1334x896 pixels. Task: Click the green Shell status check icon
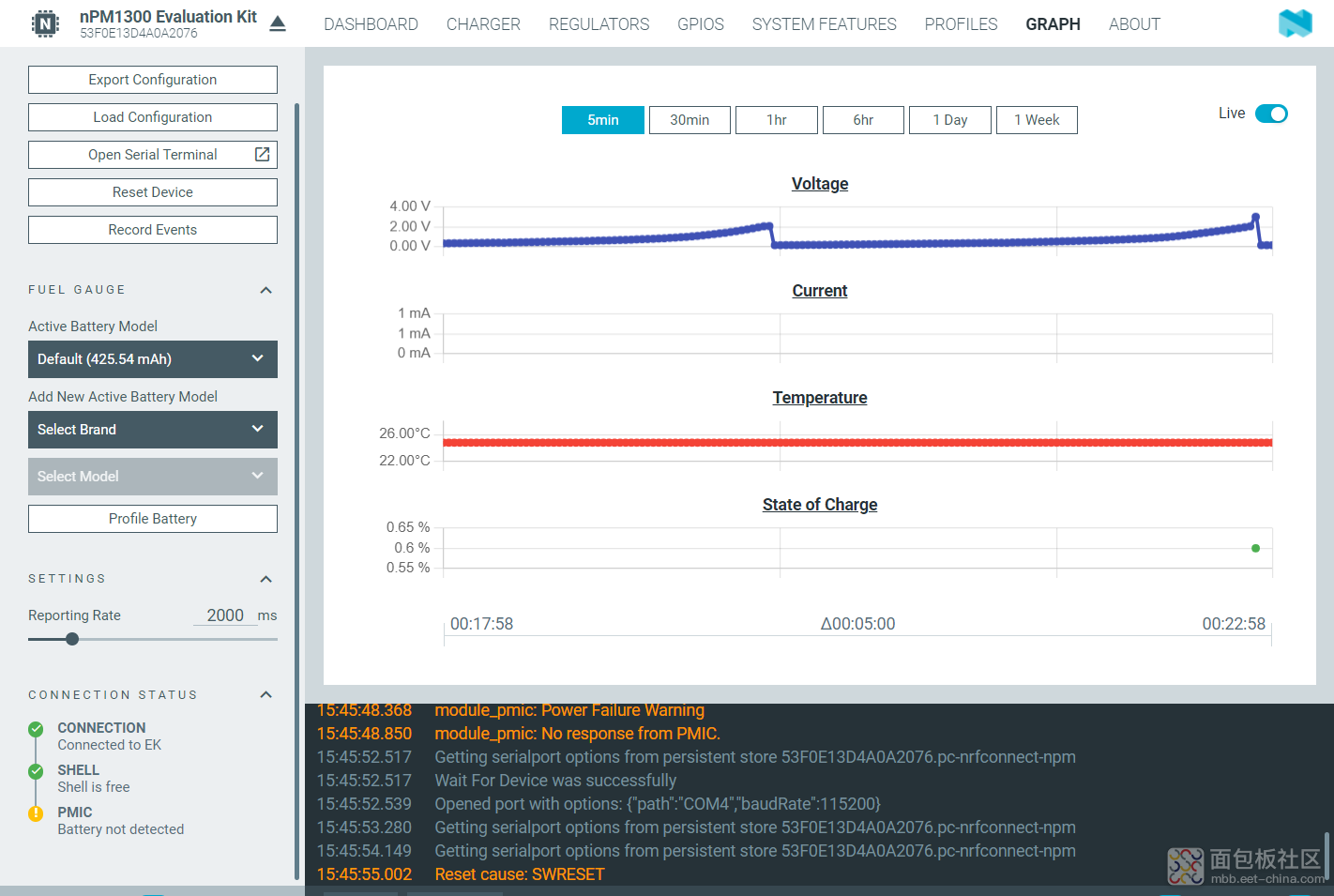[36, 771]
